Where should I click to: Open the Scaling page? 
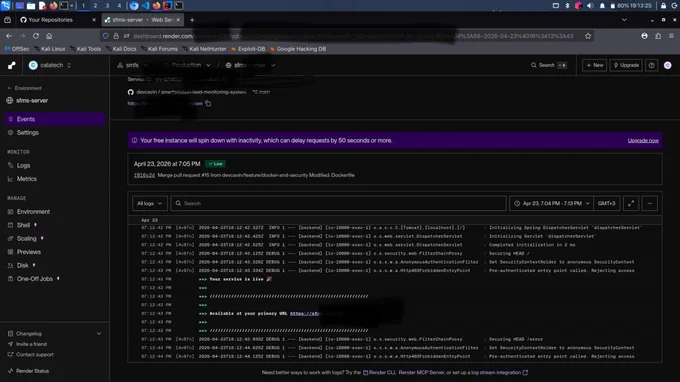(26, 238)
